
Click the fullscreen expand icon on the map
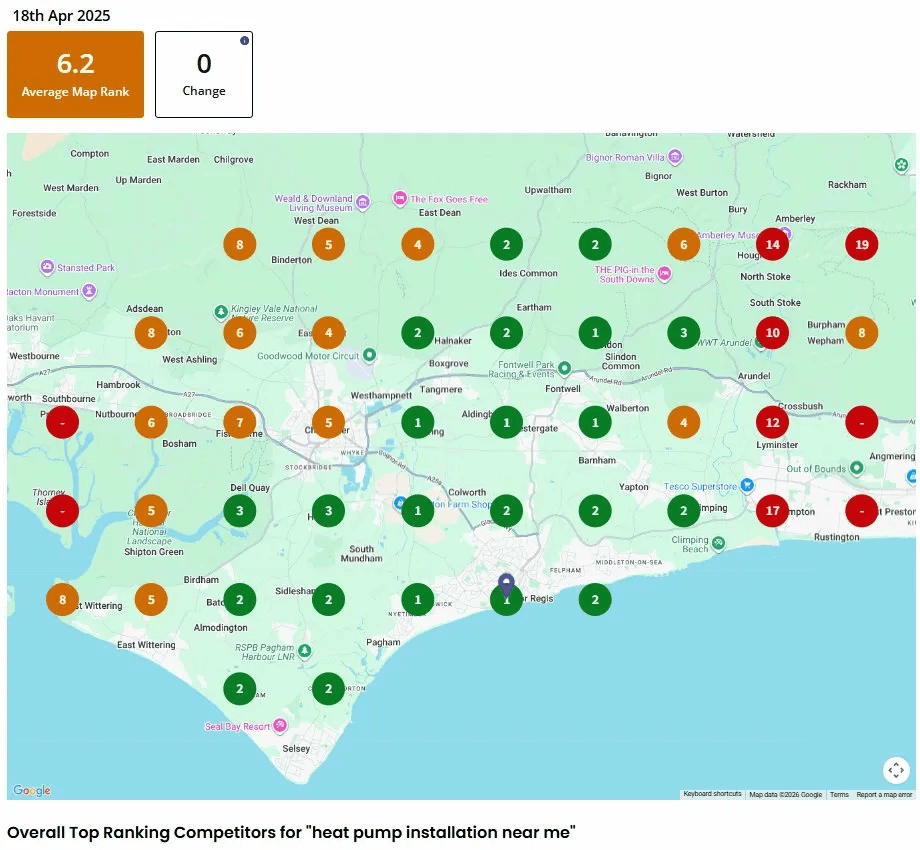point(895,770)
